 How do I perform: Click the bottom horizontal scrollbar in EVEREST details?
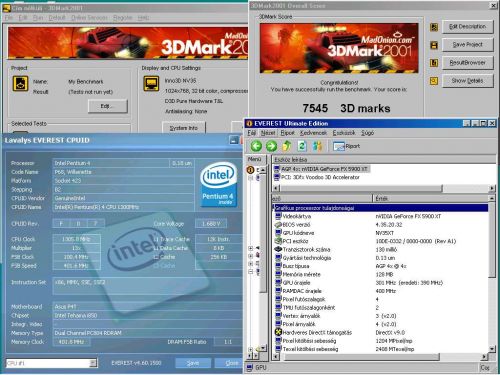[361, 357]
